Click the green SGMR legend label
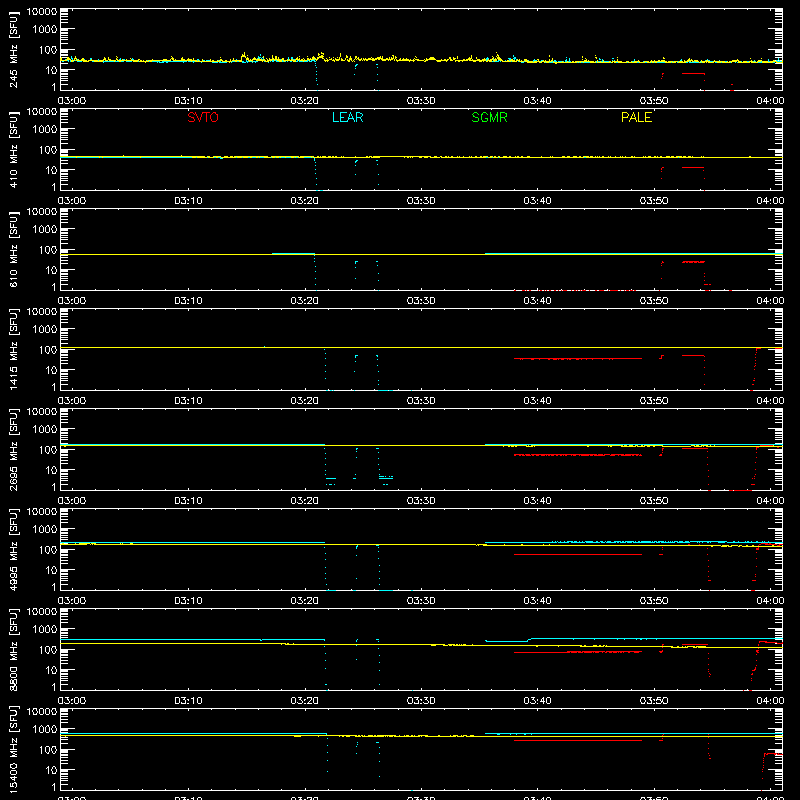 489,117
